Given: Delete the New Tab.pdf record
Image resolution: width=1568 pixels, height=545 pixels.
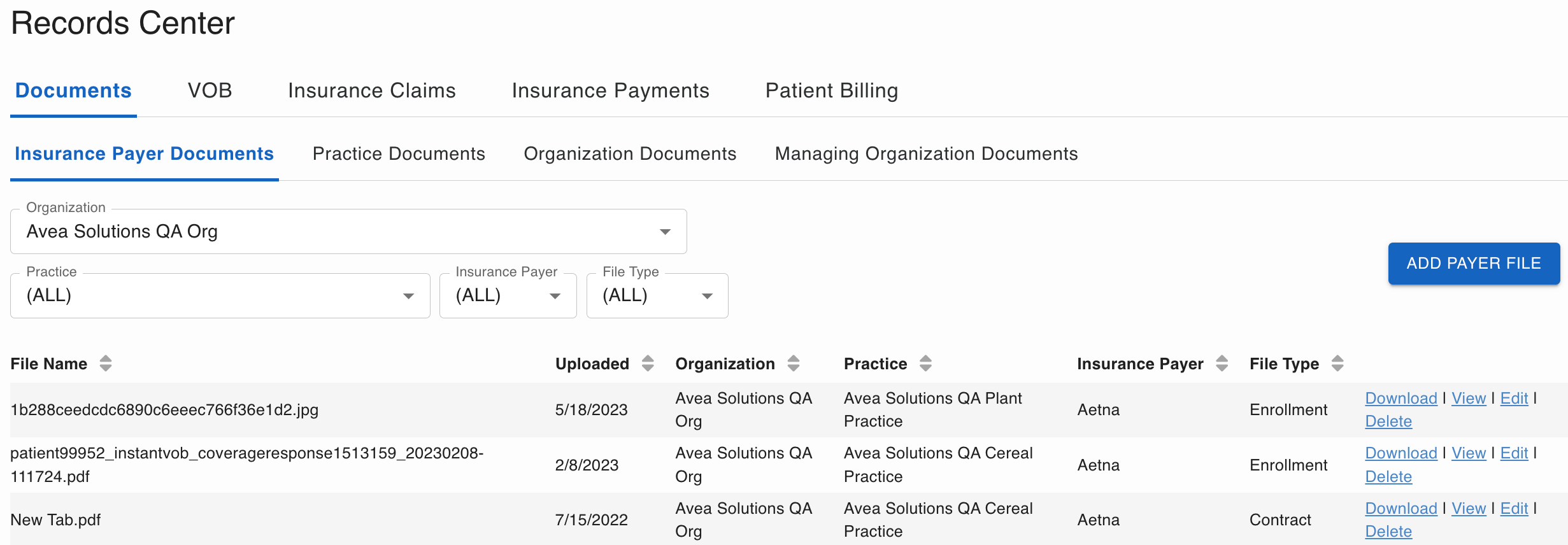Looking at the screenshot, I should point(1388,532).
